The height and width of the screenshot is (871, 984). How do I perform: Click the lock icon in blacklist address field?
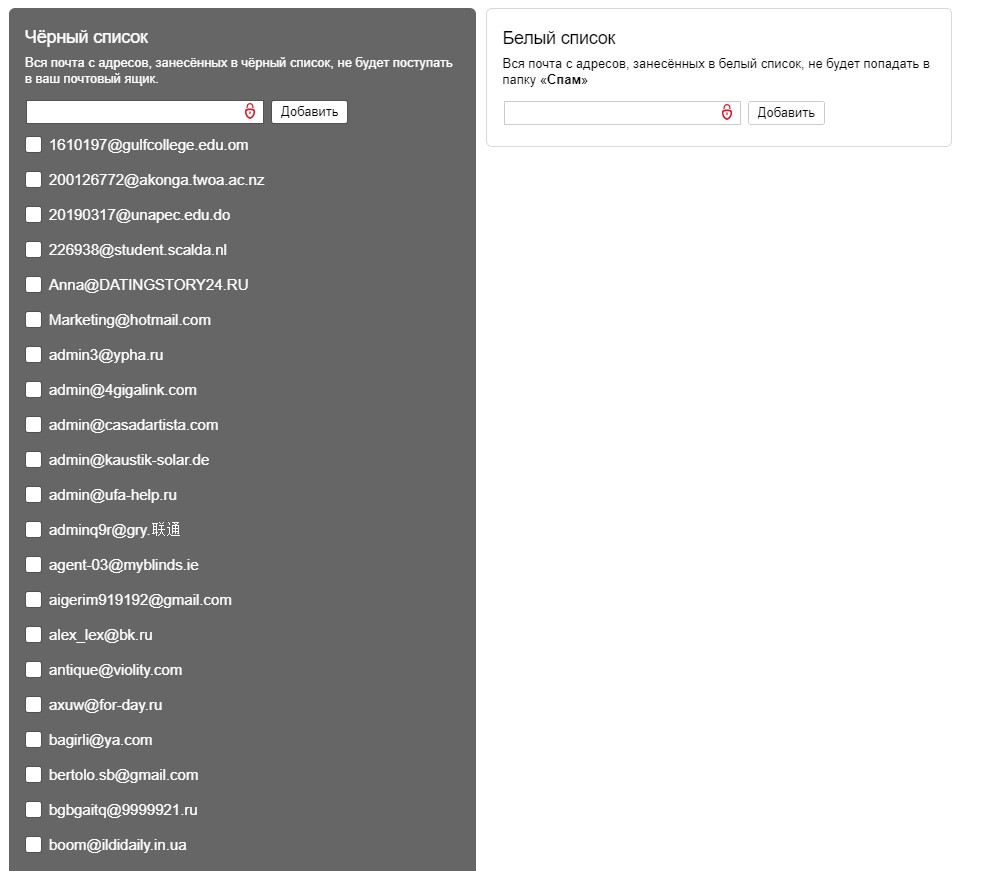coord(250,112)
